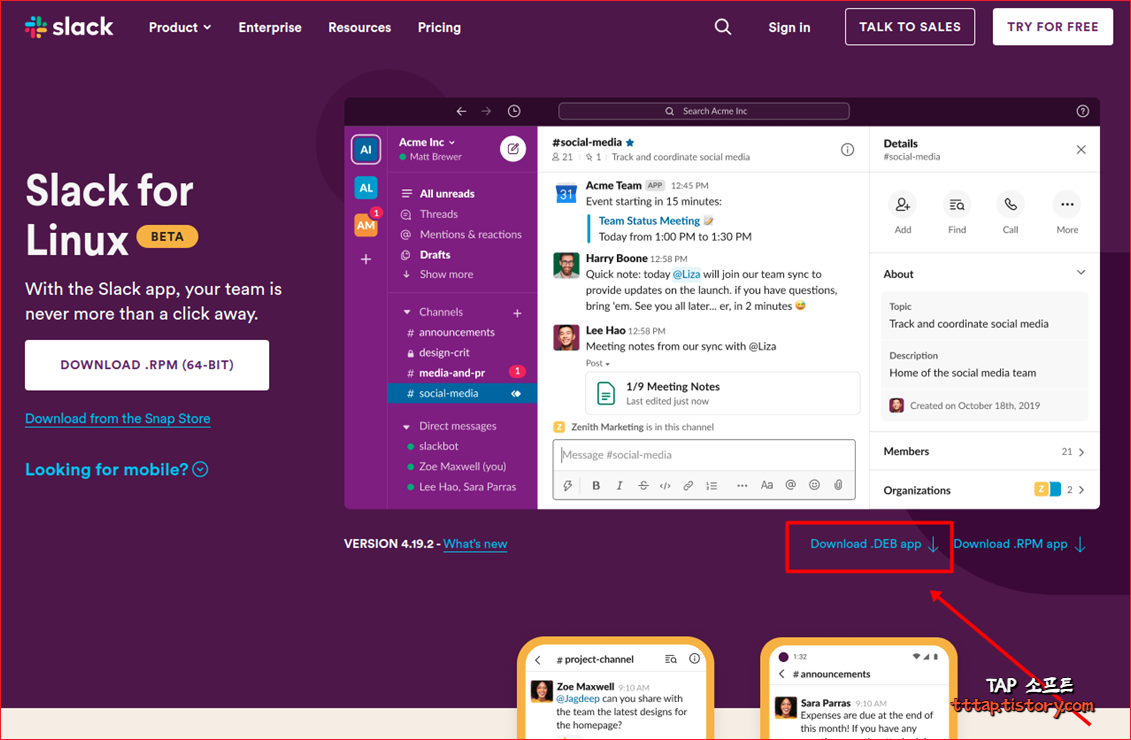Open the site search magnifier icon
1131x740 pixels.
point(723,27)
